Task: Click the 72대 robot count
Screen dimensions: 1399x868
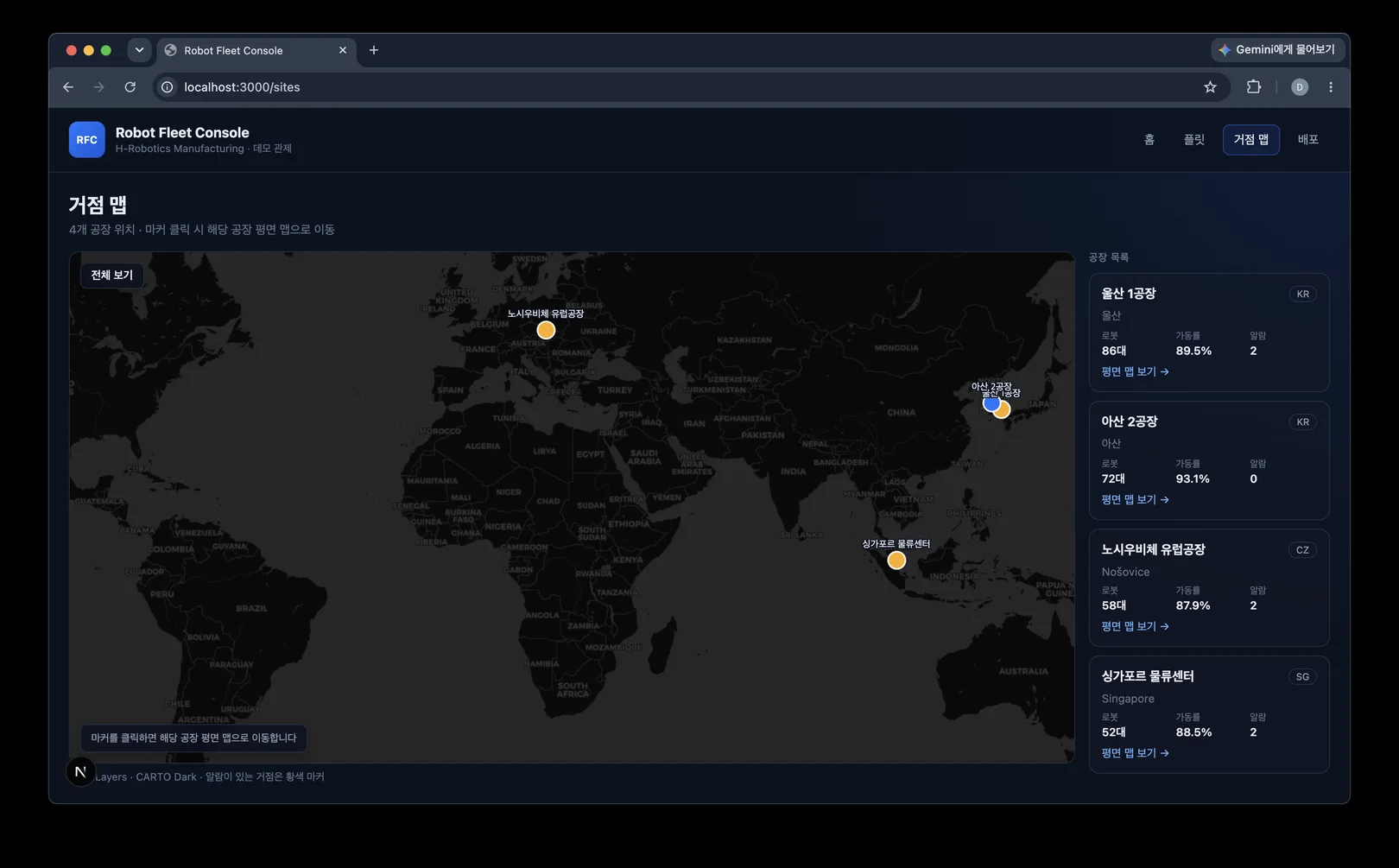Action: point(1113,478)
